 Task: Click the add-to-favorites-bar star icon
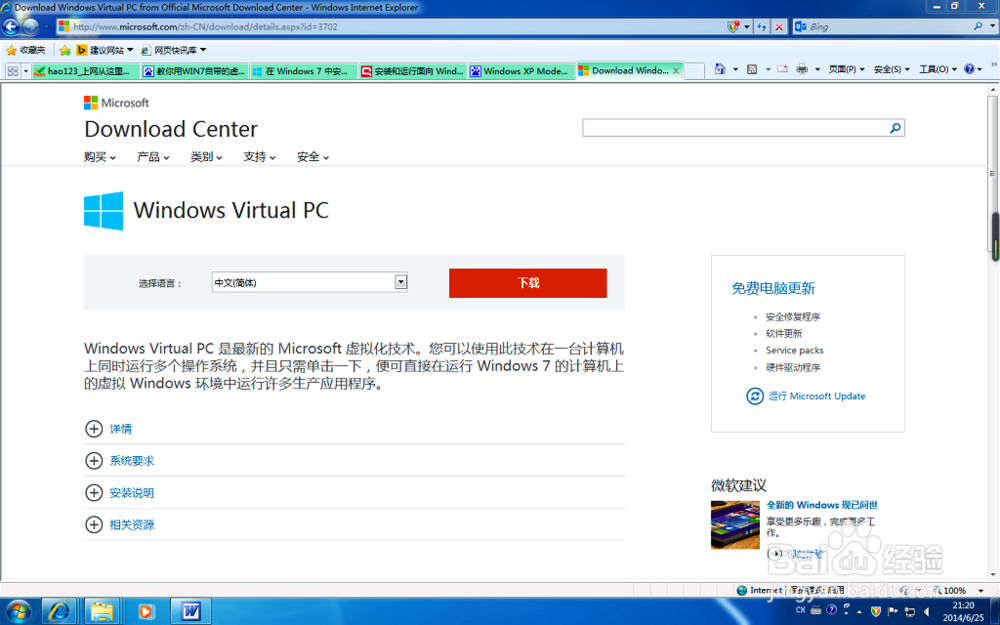65,50
